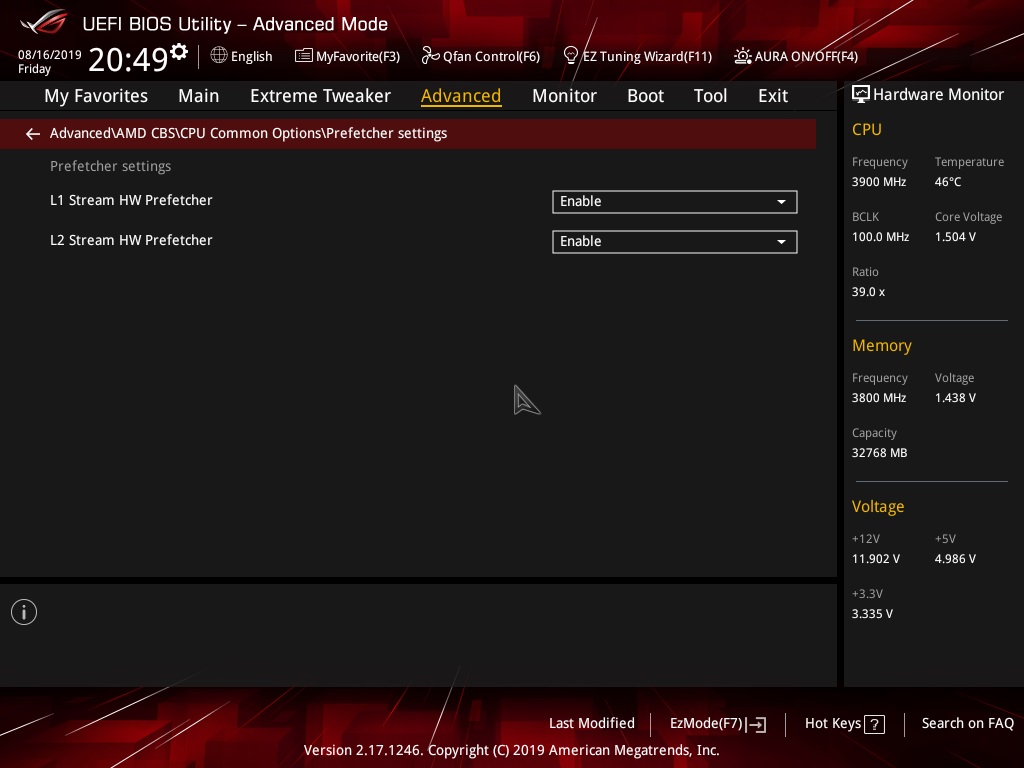Open clock settings gear icon
Image resolution: width=1024 pixels, height=768 pixels.
pyautogui.click(x=179, y=51)
